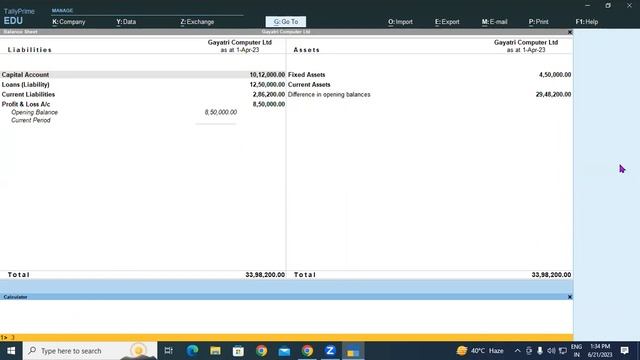Open the P: Print menu
The image size is (640, 360).
(x=538, y=22)
